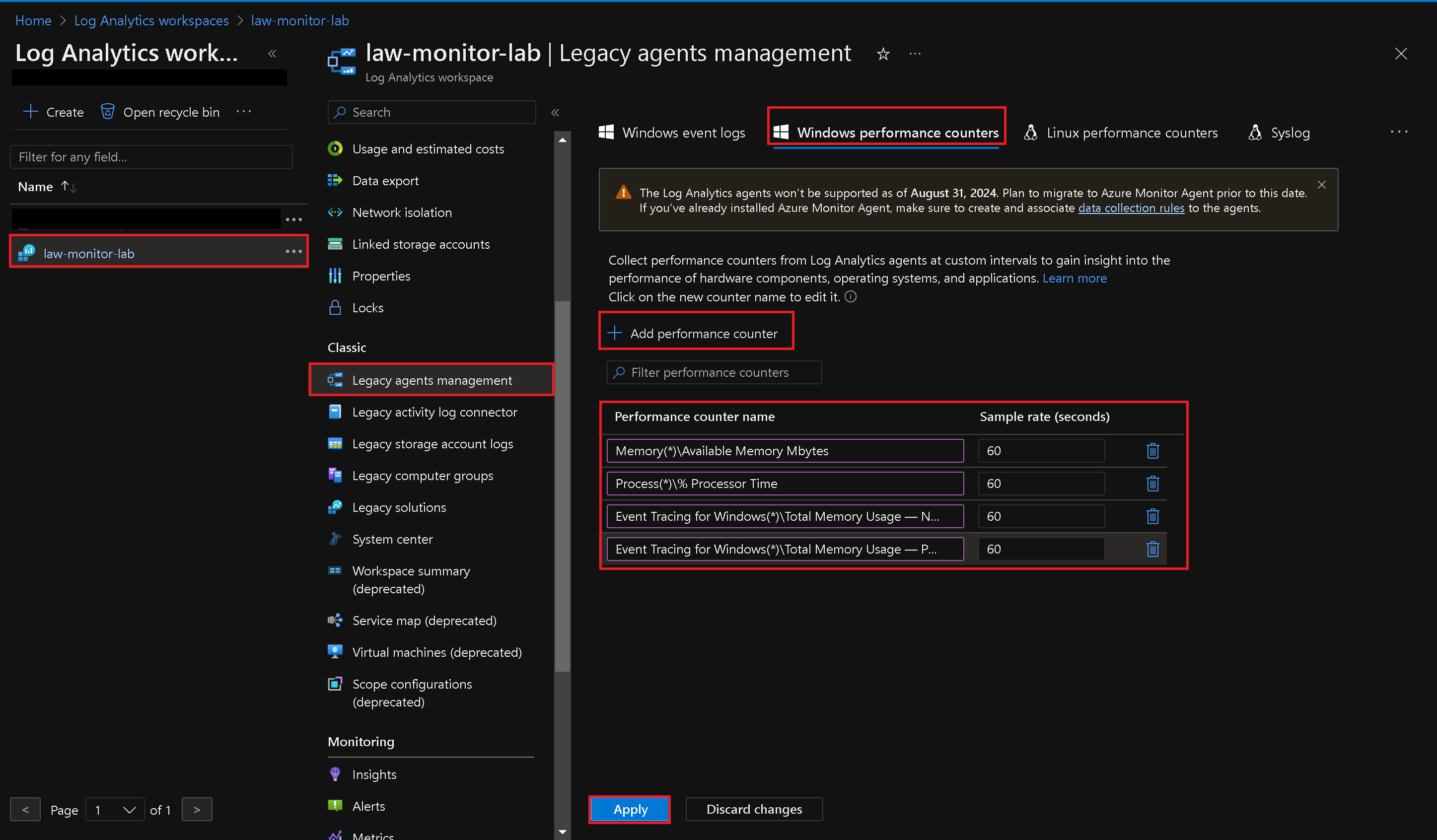Click the Filter performance counters field
Viewport: 1437px width, 840px height.
pyautogui.click(x=713, y=372)
